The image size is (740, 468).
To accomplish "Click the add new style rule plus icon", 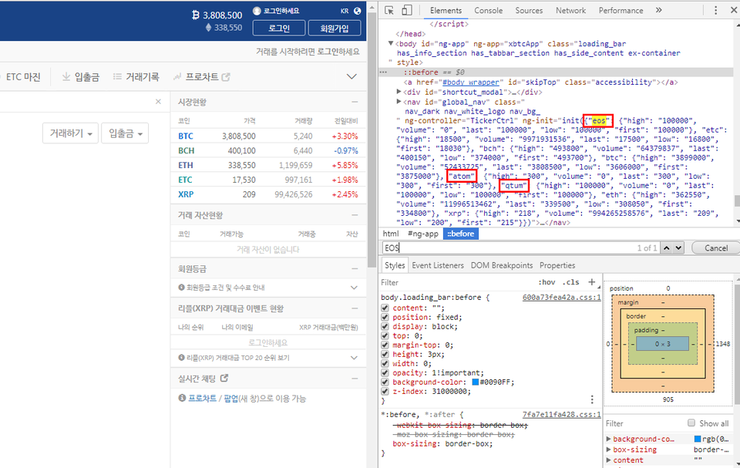I will pyautogui.click(x=591, y=282).
